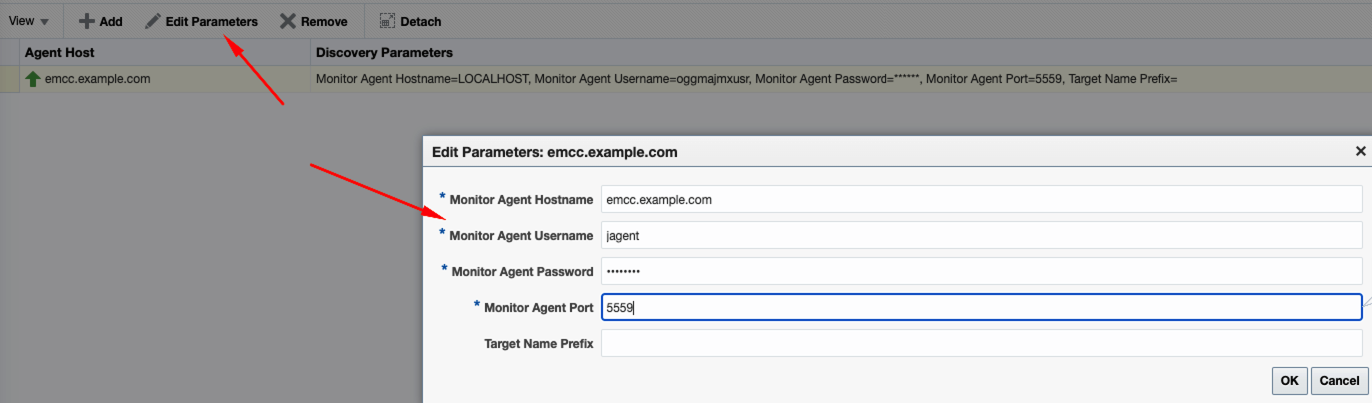The height and width of the screenshot is (403, 1372).
Task: Select the emcc.example.com agent host row
Action: [x=98, y=79]
